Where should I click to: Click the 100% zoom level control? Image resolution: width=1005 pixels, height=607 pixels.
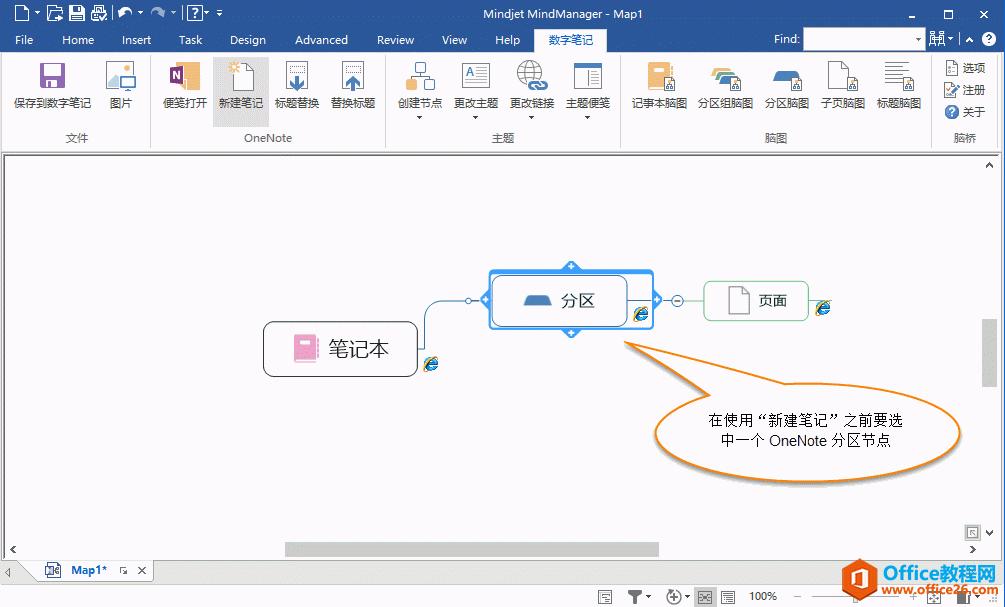763,596
